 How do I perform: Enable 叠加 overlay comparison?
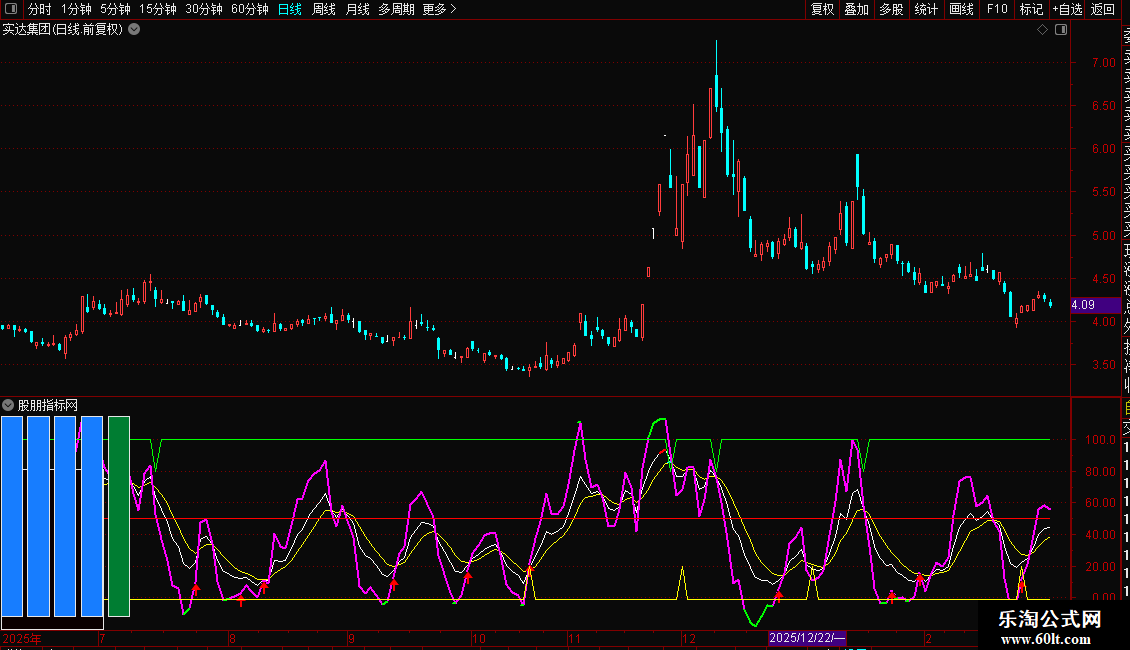click(x=856, y=9)
